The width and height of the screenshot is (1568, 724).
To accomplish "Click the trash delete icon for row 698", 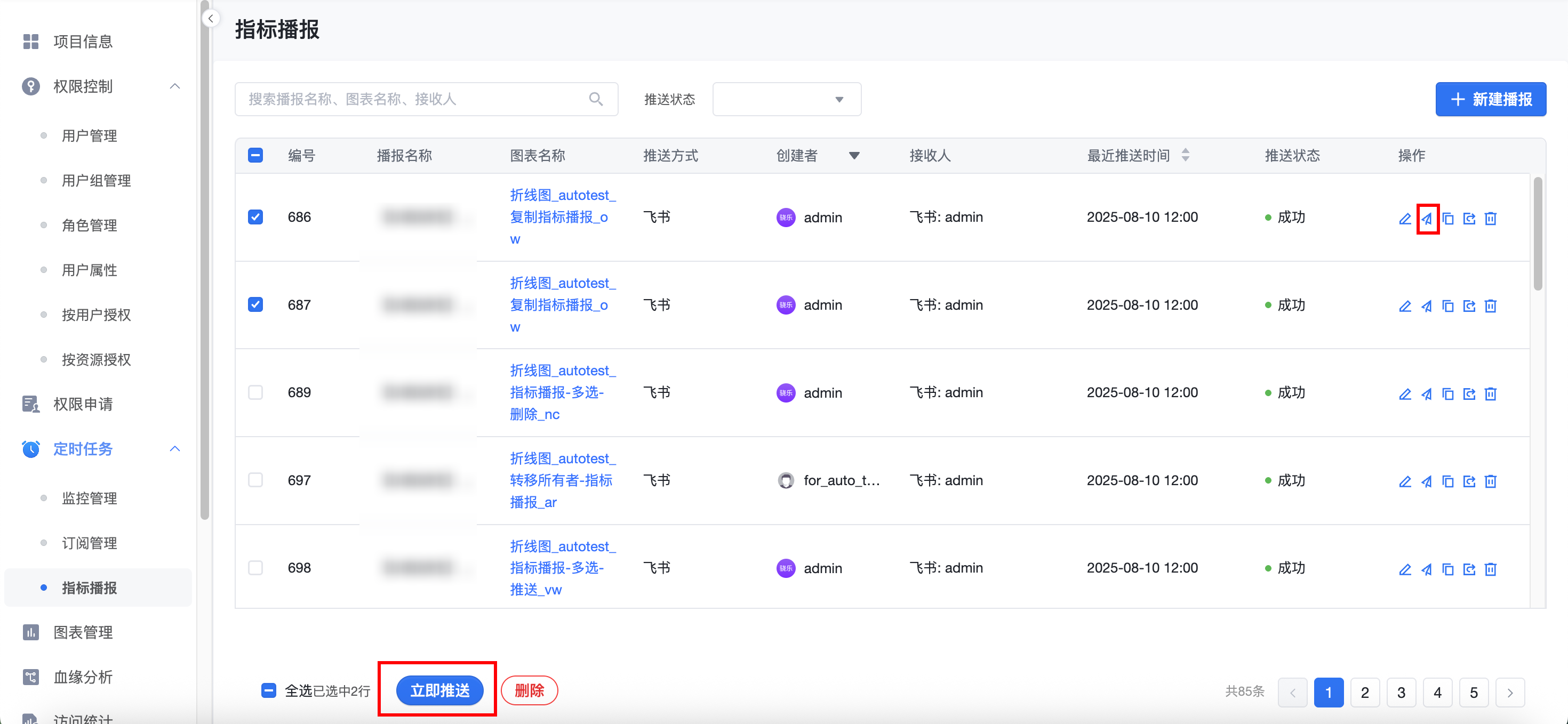I will click(x=1490, y=569).
